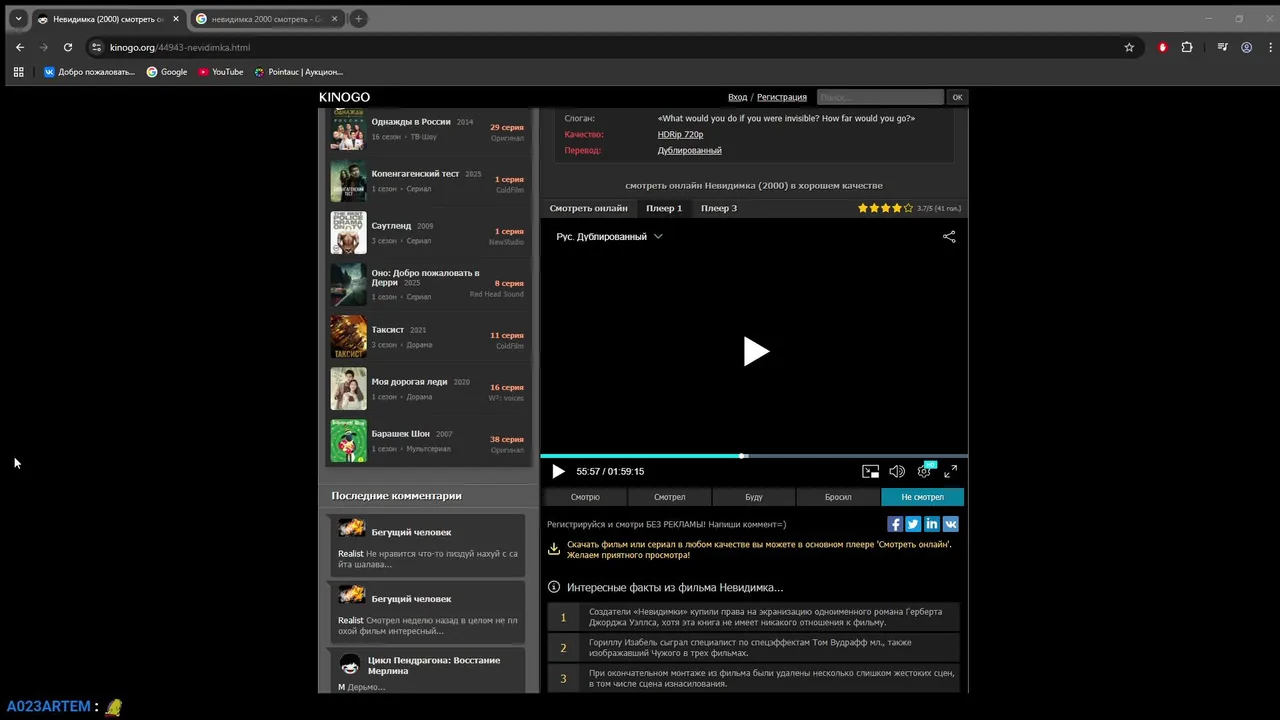Open the HDRip 720p quality link
The height and width of the screenshot is (720, 1280).
click(x=680, y=134)
